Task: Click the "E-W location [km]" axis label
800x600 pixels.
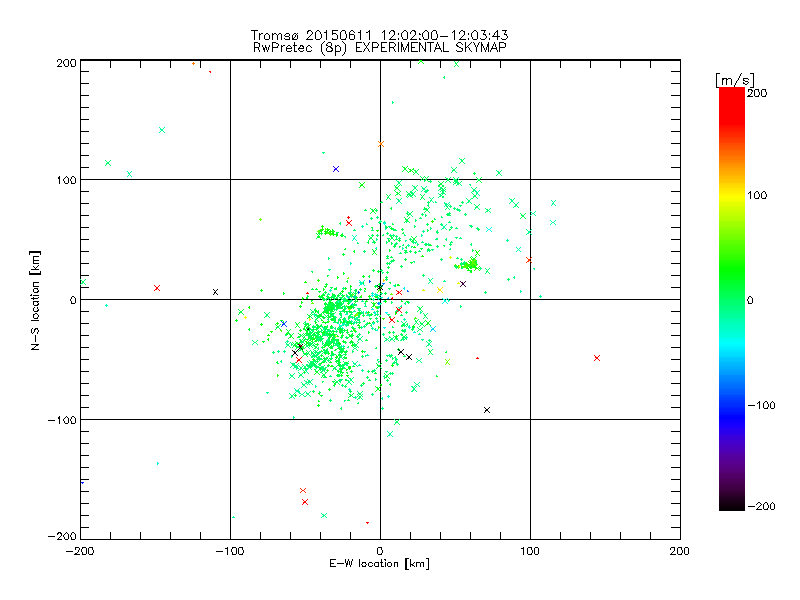Action: tap(379, 563)
